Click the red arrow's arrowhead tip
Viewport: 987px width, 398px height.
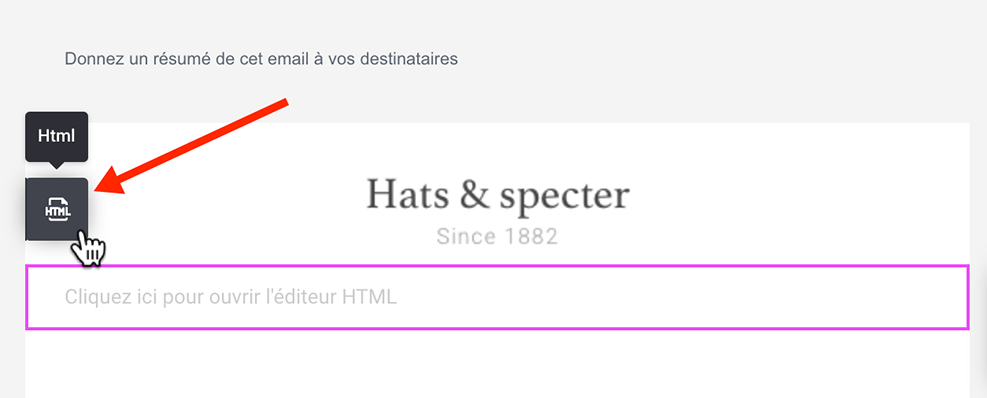click(x=99, y=185)
